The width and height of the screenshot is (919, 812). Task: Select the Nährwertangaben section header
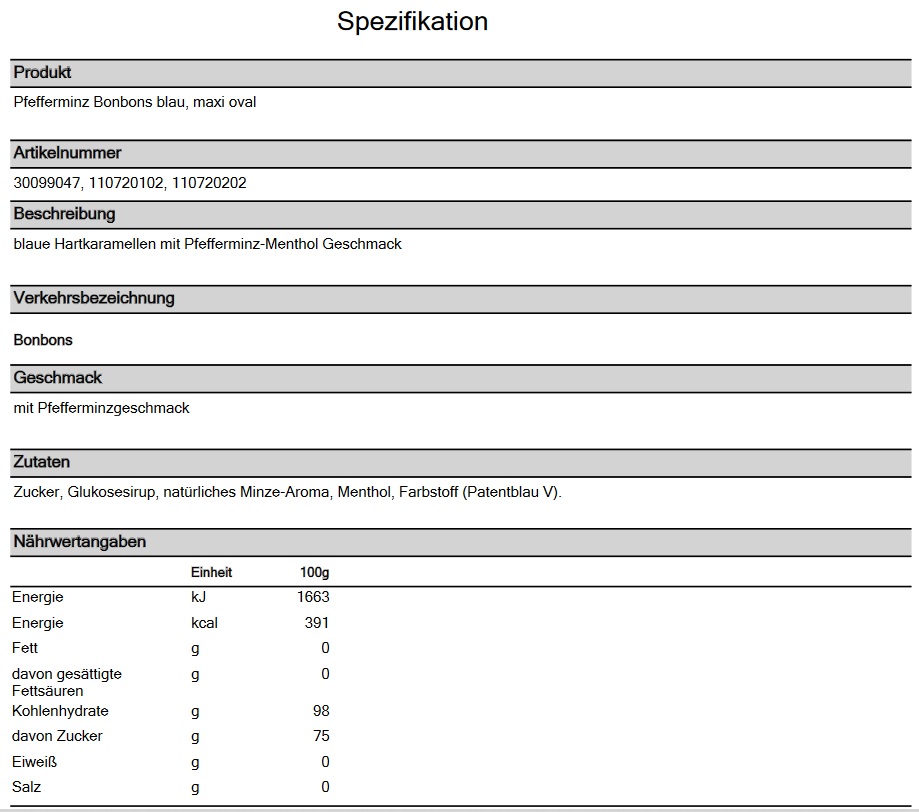[80, 542]
